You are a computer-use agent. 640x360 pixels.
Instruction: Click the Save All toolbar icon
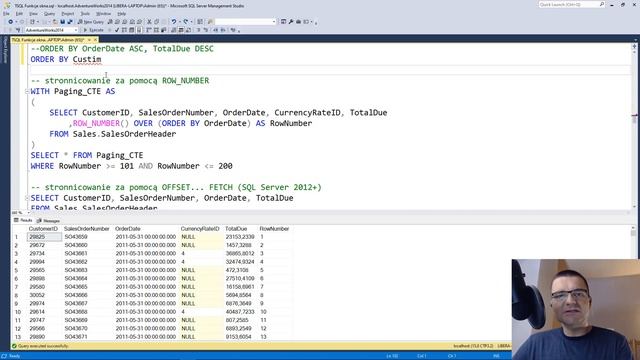pos(70,22)
